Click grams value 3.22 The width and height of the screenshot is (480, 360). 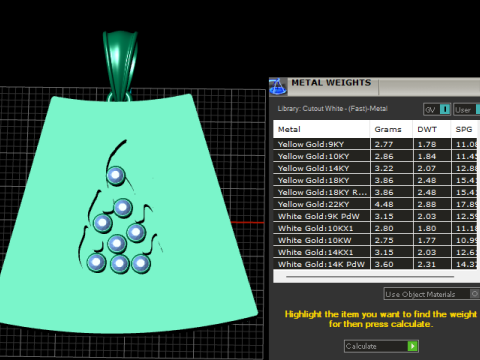[x=384, y=168]
